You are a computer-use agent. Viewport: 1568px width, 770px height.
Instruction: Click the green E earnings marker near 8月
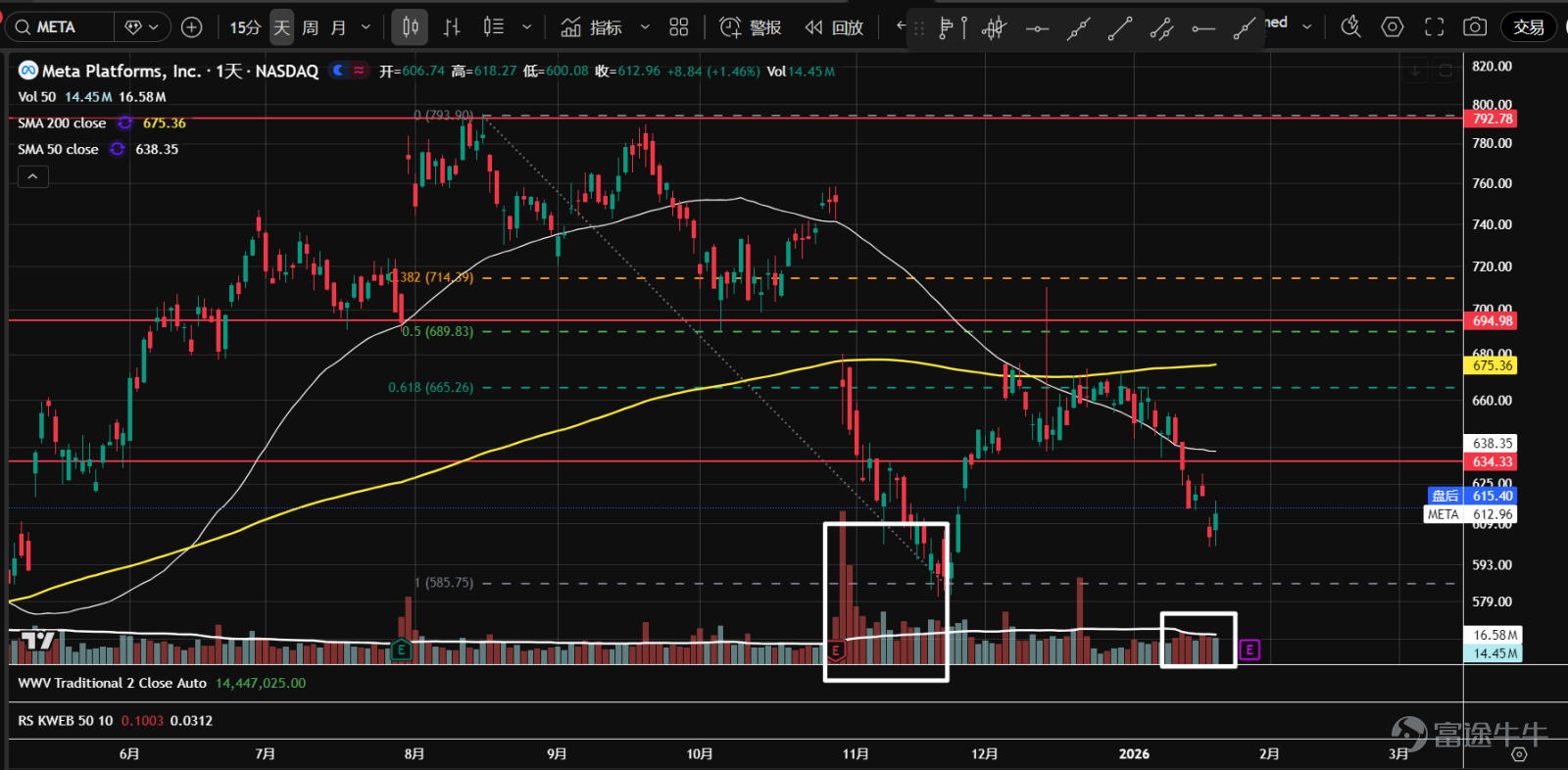coord(401,650)
